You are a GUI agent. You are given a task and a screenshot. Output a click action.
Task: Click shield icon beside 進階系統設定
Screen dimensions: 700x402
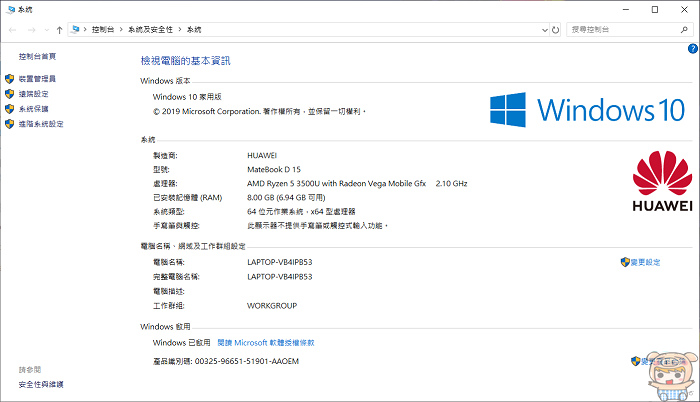pyautogui.click(x=9, y=124)
